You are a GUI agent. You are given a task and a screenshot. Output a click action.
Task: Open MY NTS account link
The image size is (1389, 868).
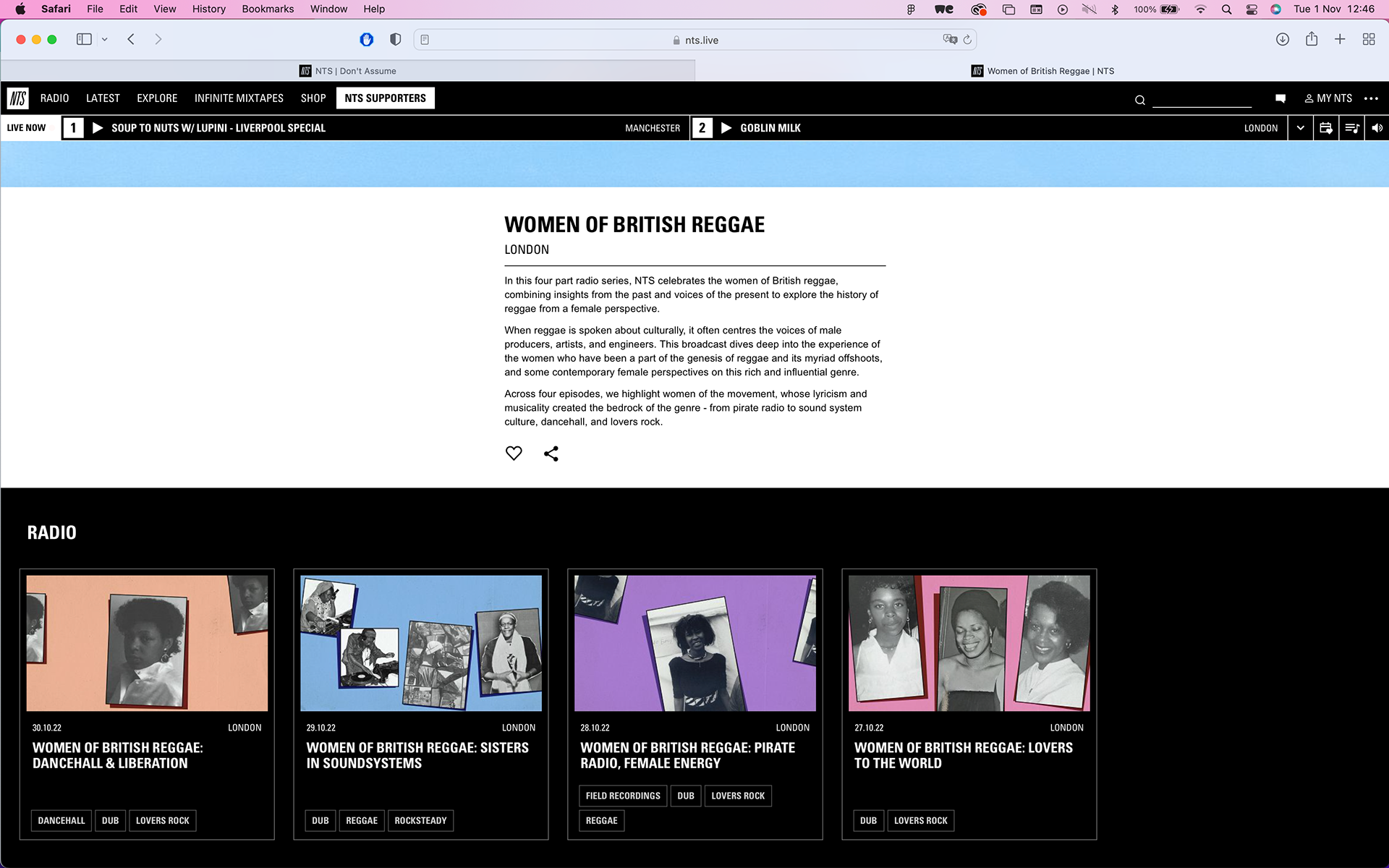click(x=1328, y=98)
